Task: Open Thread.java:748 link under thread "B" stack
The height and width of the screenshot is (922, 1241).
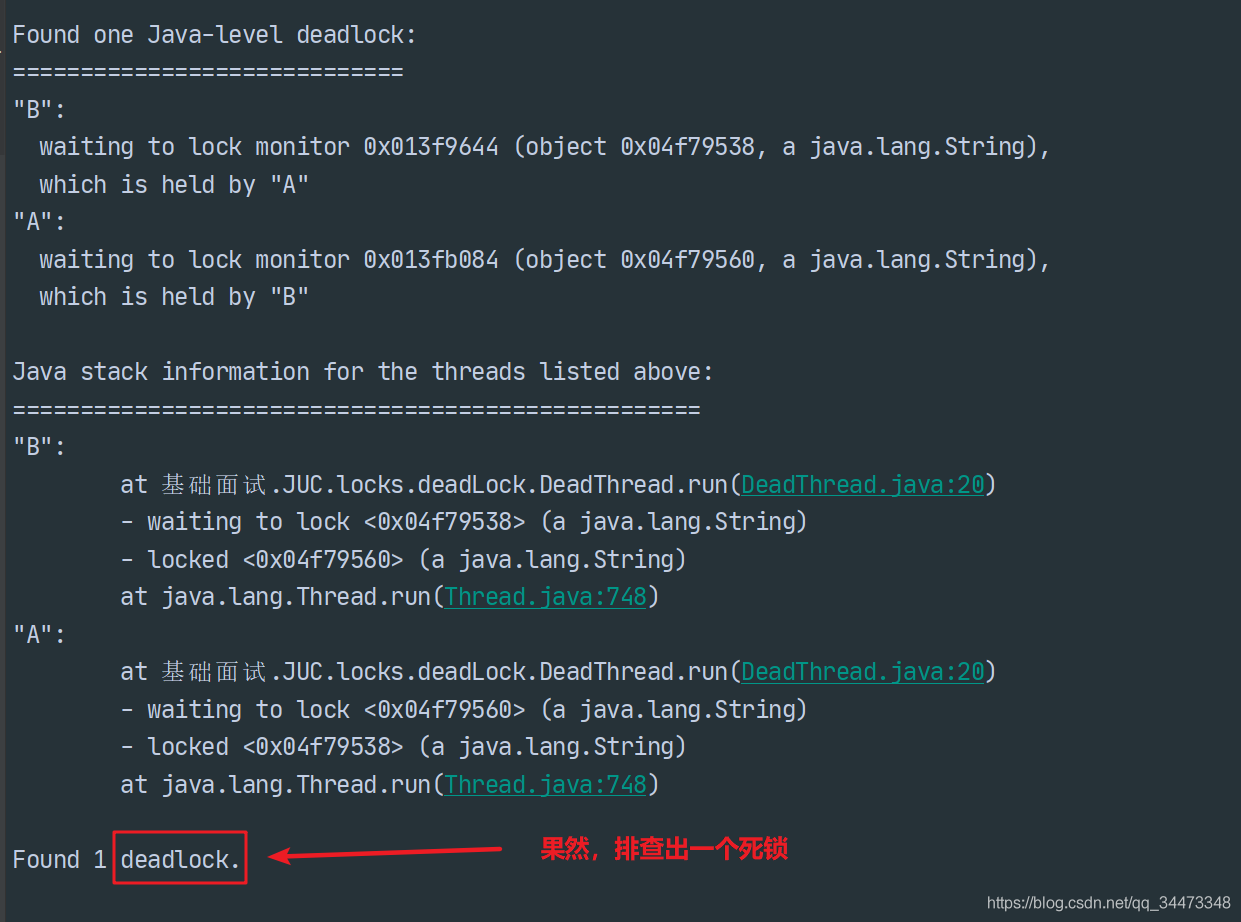Action: (546, 597)
